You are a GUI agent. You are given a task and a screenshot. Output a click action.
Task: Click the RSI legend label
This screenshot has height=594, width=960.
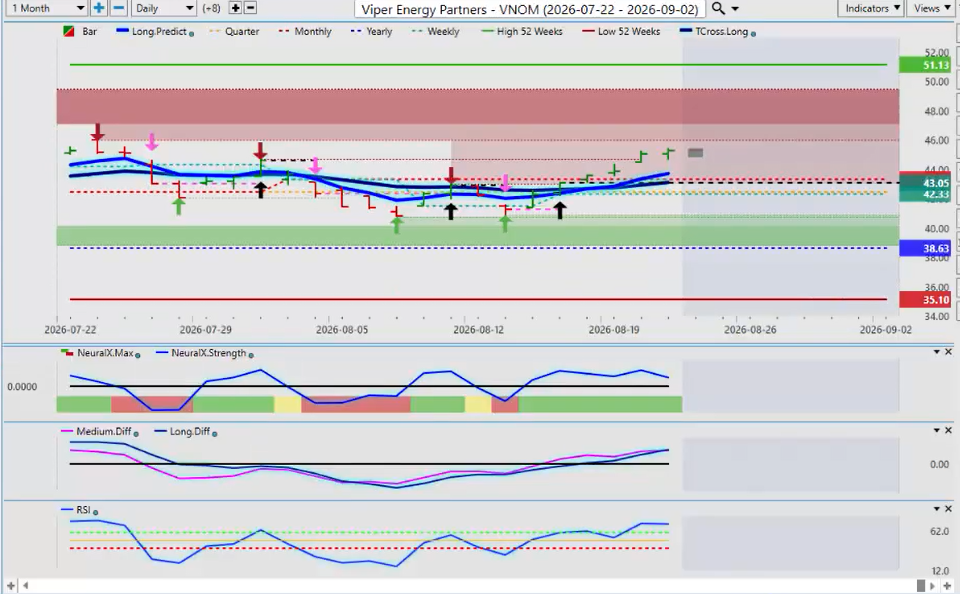(x=83, y=509)
